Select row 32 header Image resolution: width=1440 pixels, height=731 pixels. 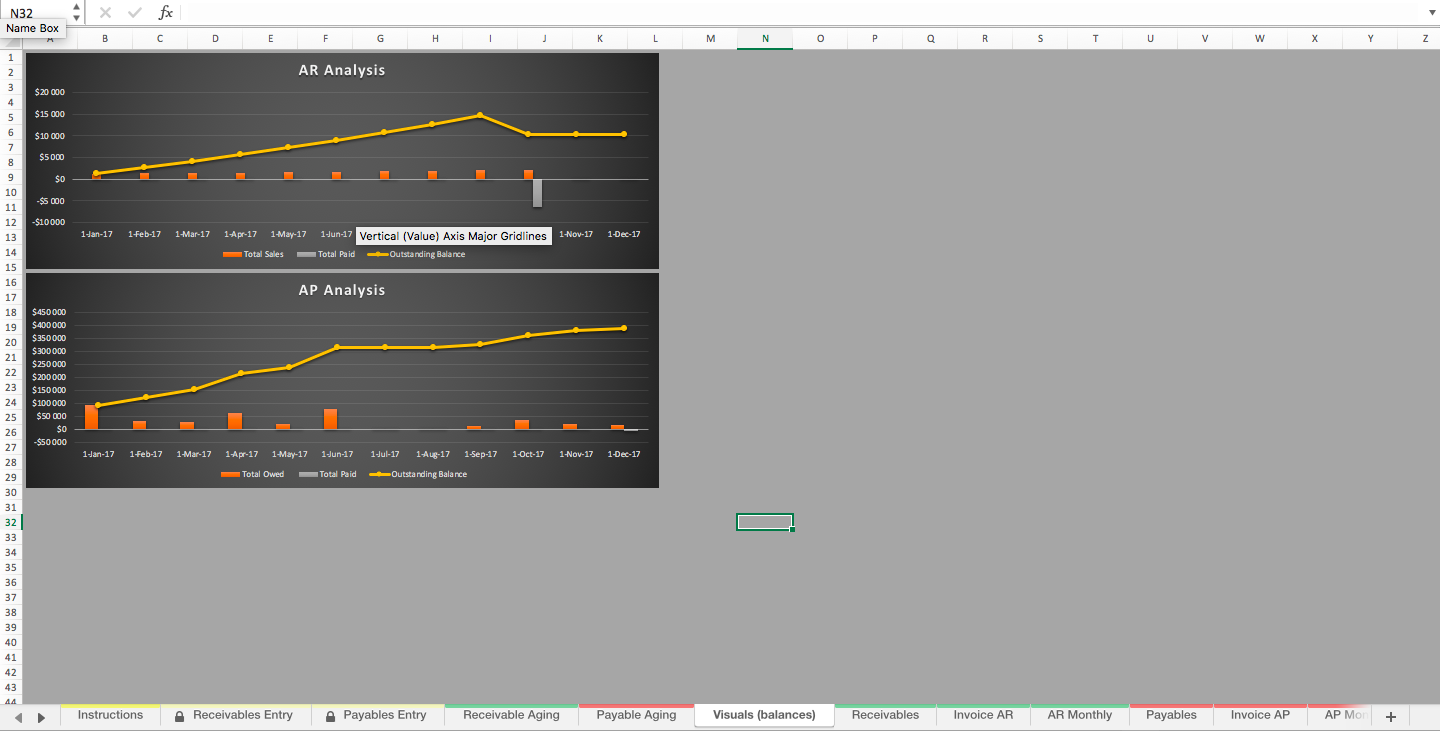click(x=10, y=522)
